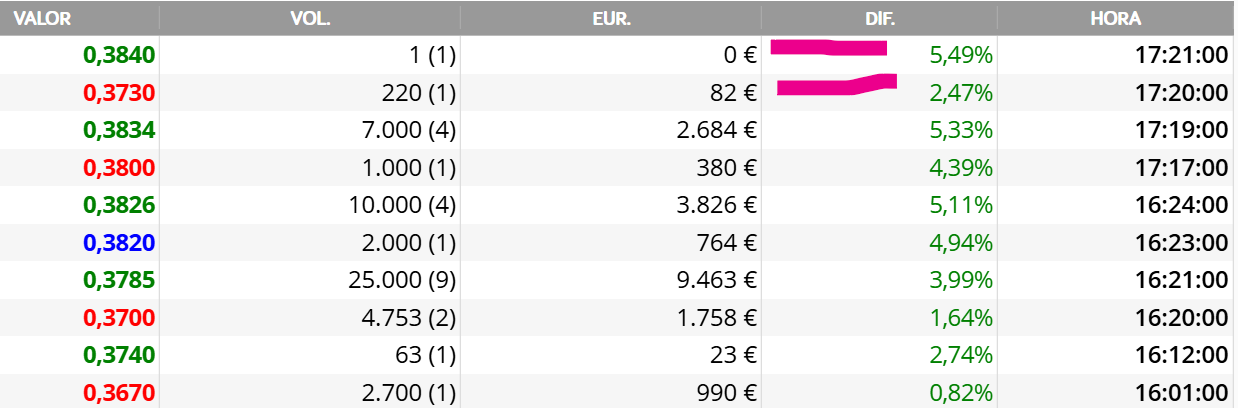Click the 3.826 € amount cell

(x=717, y=206)
